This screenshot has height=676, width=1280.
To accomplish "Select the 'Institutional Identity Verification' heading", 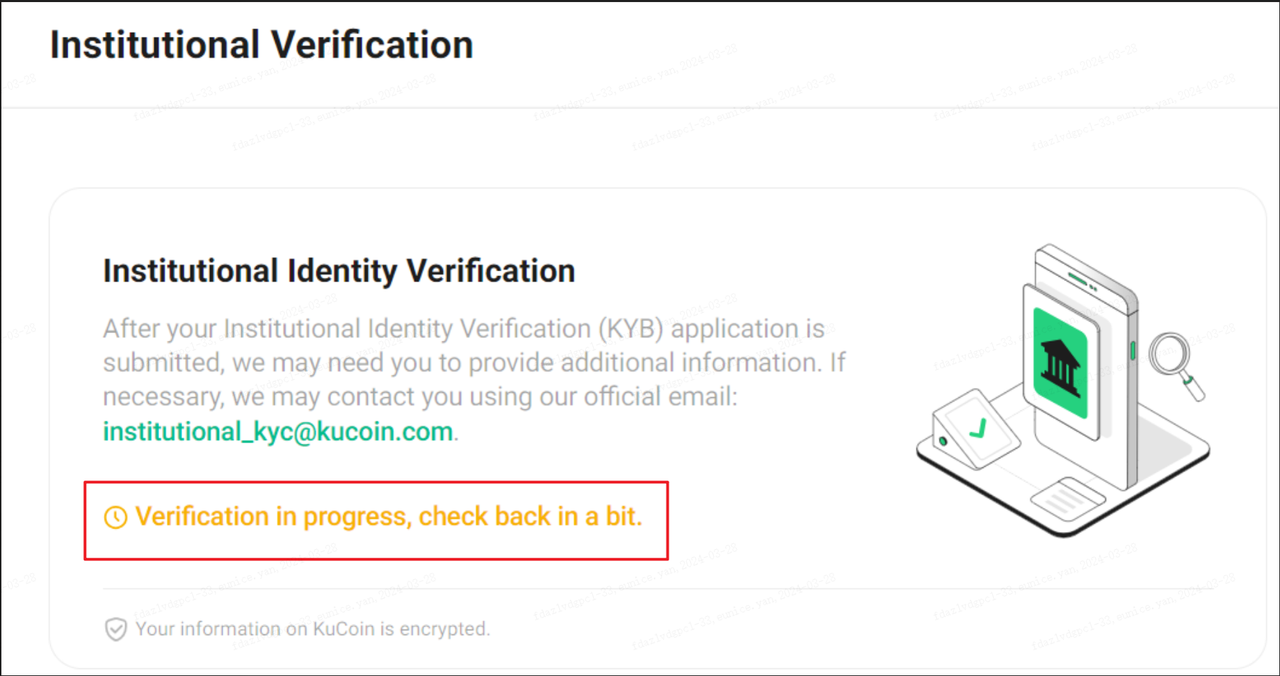I will (339, 271).
